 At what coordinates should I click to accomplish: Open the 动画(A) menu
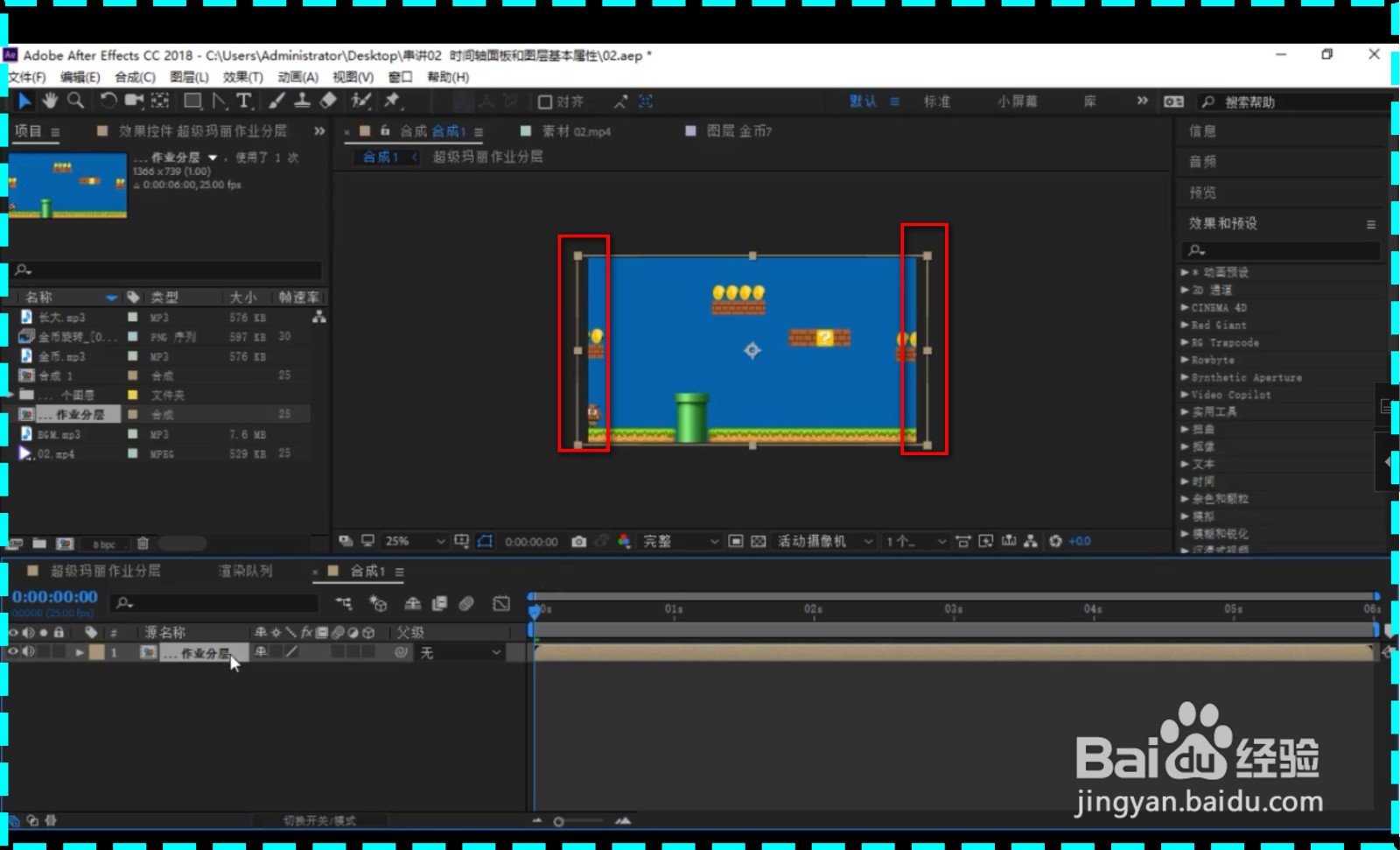point(297,77)
